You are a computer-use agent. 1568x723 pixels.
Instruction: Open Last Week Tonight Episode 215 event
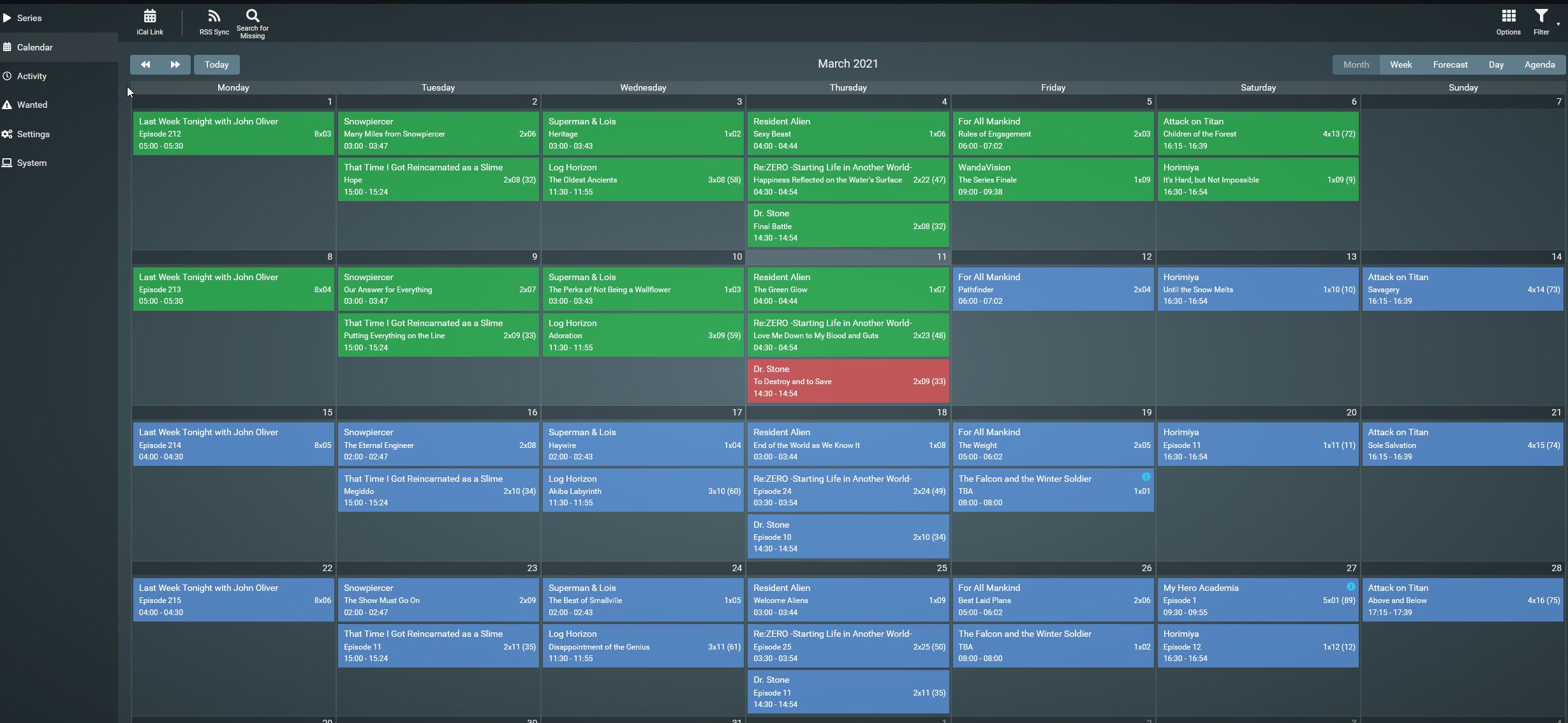click(233, 600)
